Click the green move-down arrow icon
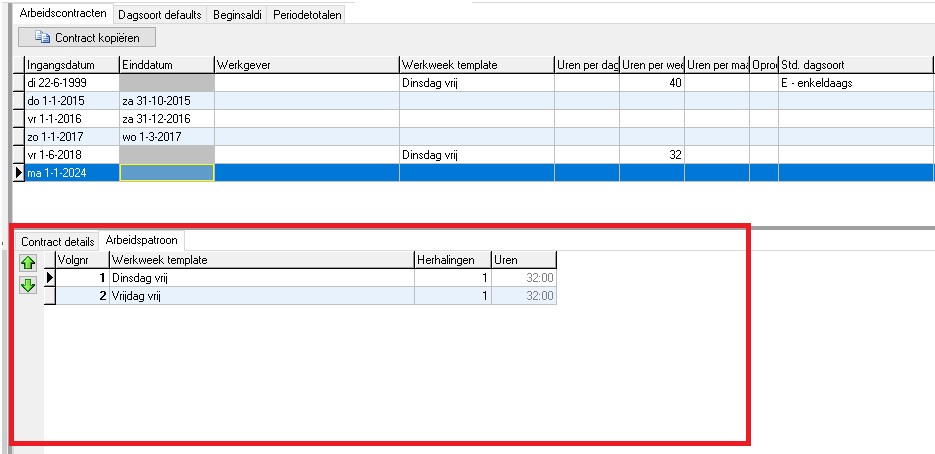 [x=28, y=286]
